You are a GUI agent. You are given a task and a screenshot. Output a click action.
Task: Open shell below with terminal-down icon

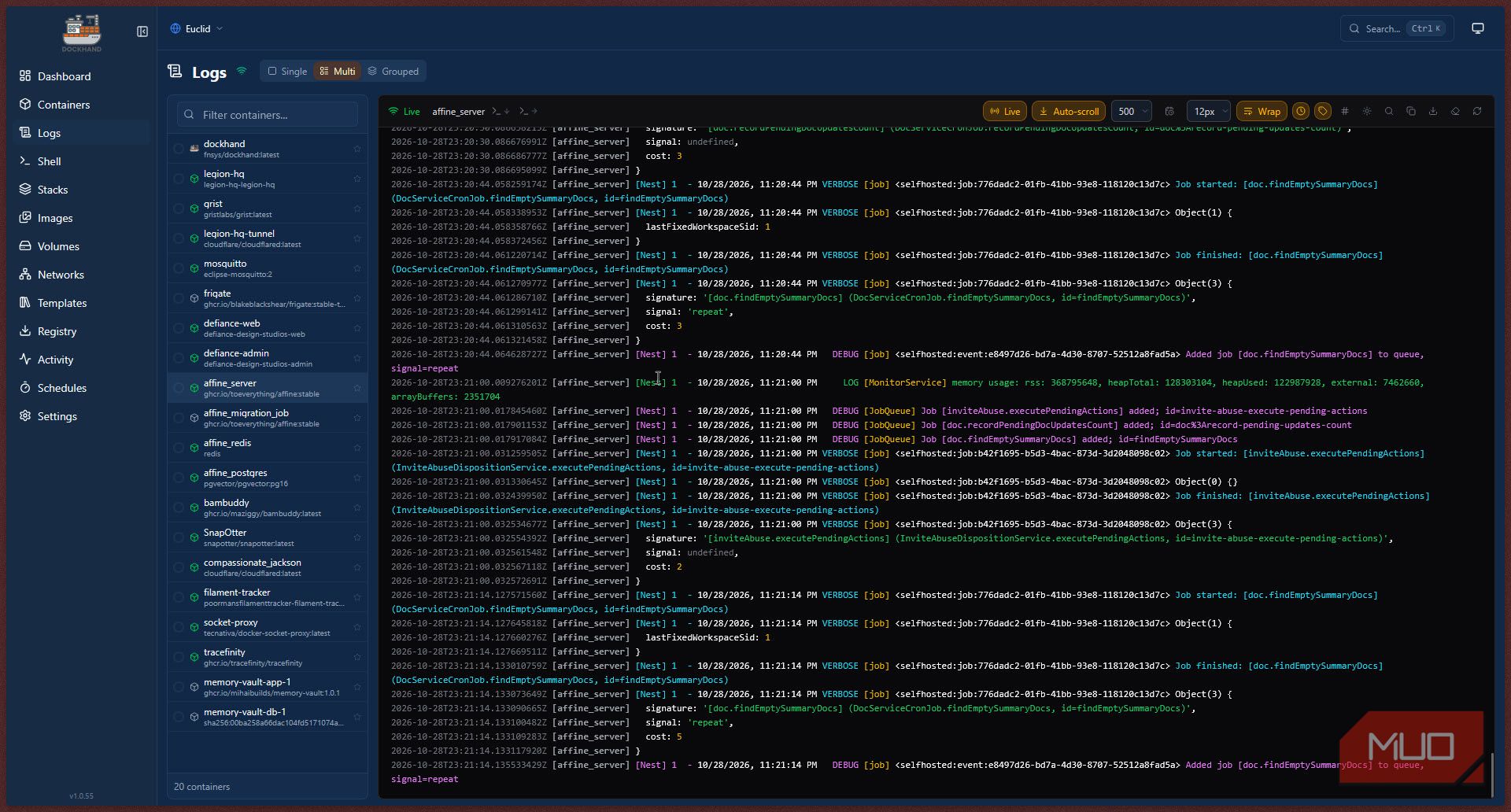(501, 111)
